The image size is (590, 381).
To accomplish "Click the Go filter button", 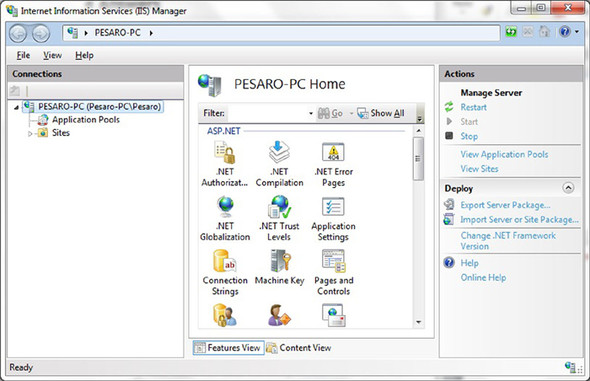I will click(x=330, y=113).
